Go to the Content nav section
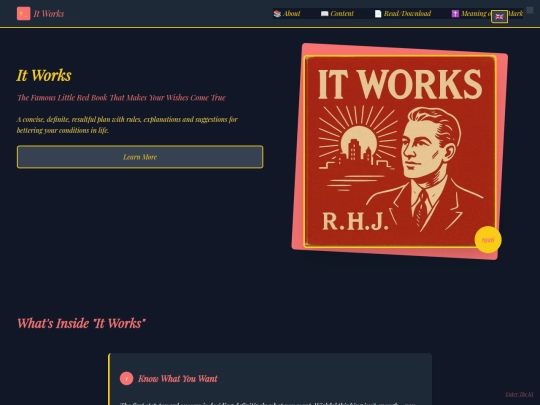 [x=337, y=13]
